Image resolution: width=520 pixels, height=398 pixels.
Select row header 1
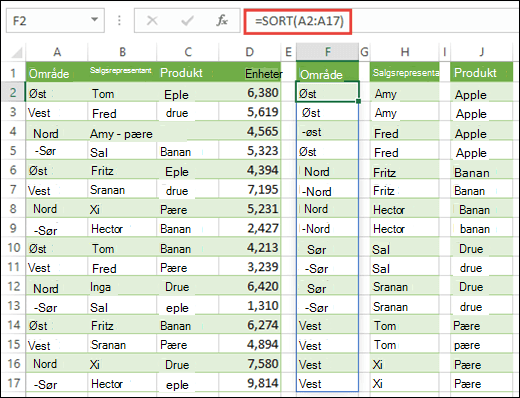point(13,72)
